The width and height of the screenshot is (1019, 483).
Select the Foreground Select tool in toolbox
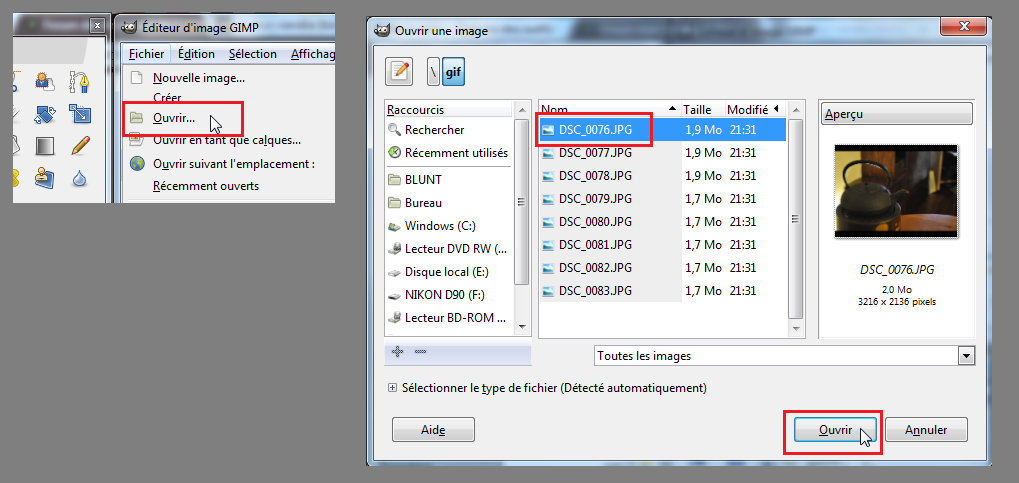(x=45, y=82)
